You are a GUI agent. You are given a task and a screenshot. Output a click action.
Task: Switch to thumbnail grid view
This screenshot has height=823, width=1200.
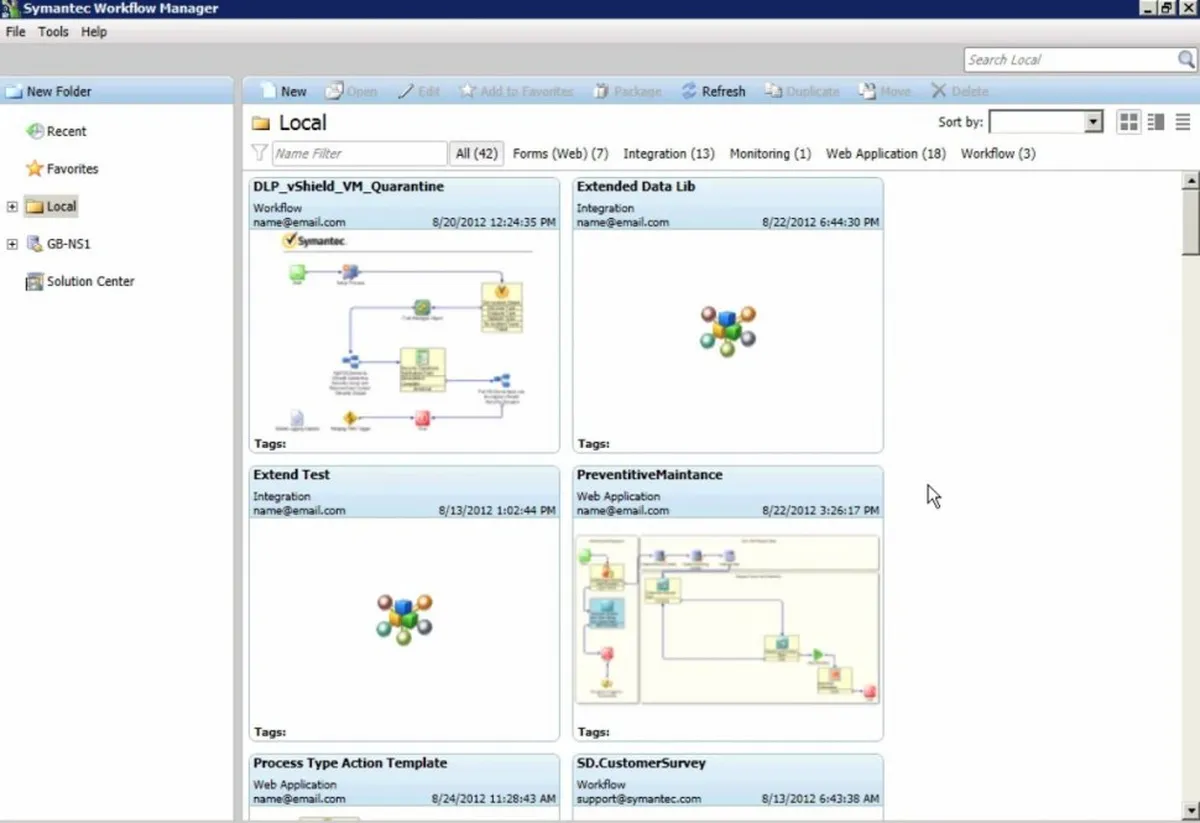pos(1129,122)
